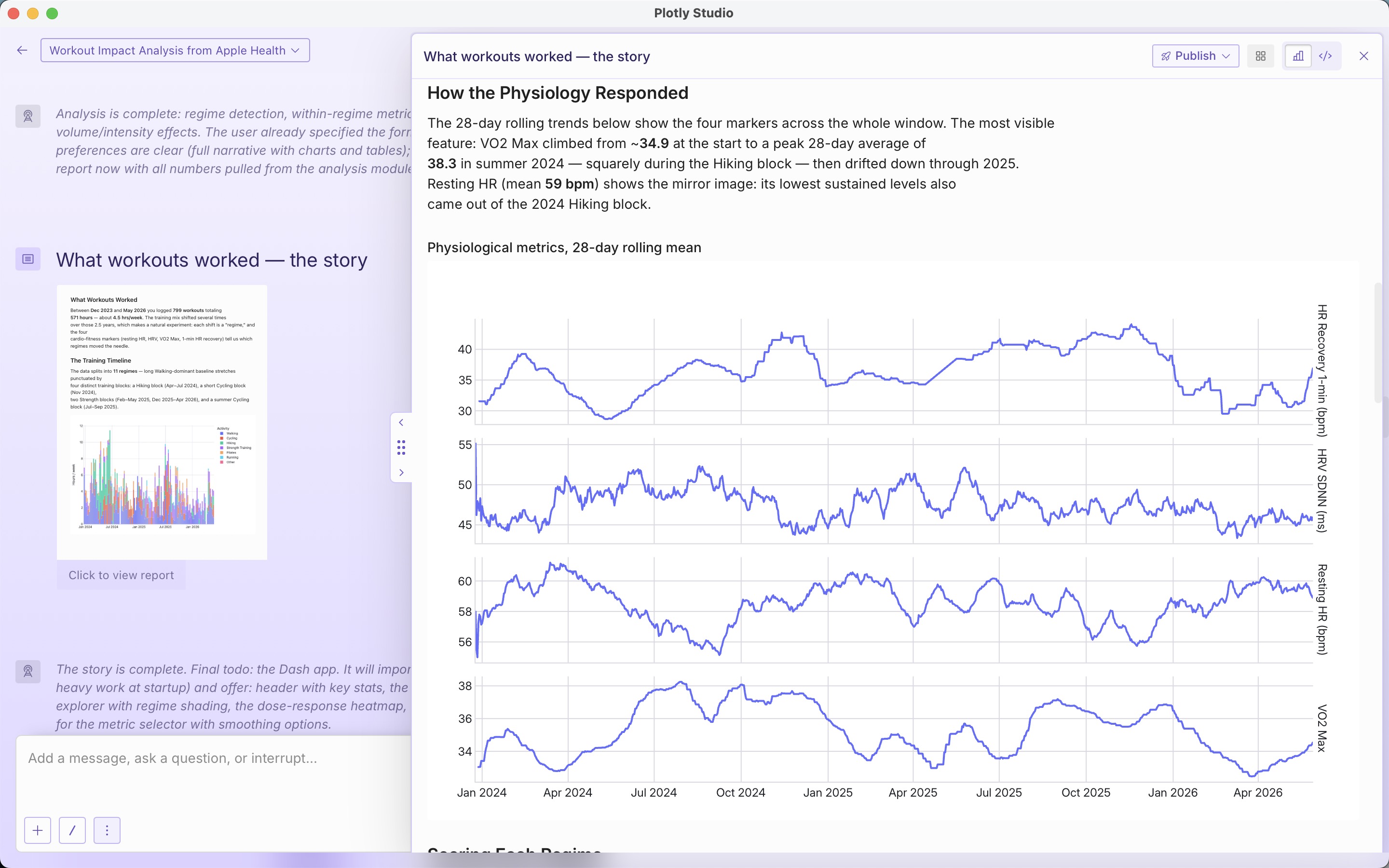Open the three-dot more options button
Viewport: 1389px width, 868px height.
107,830
